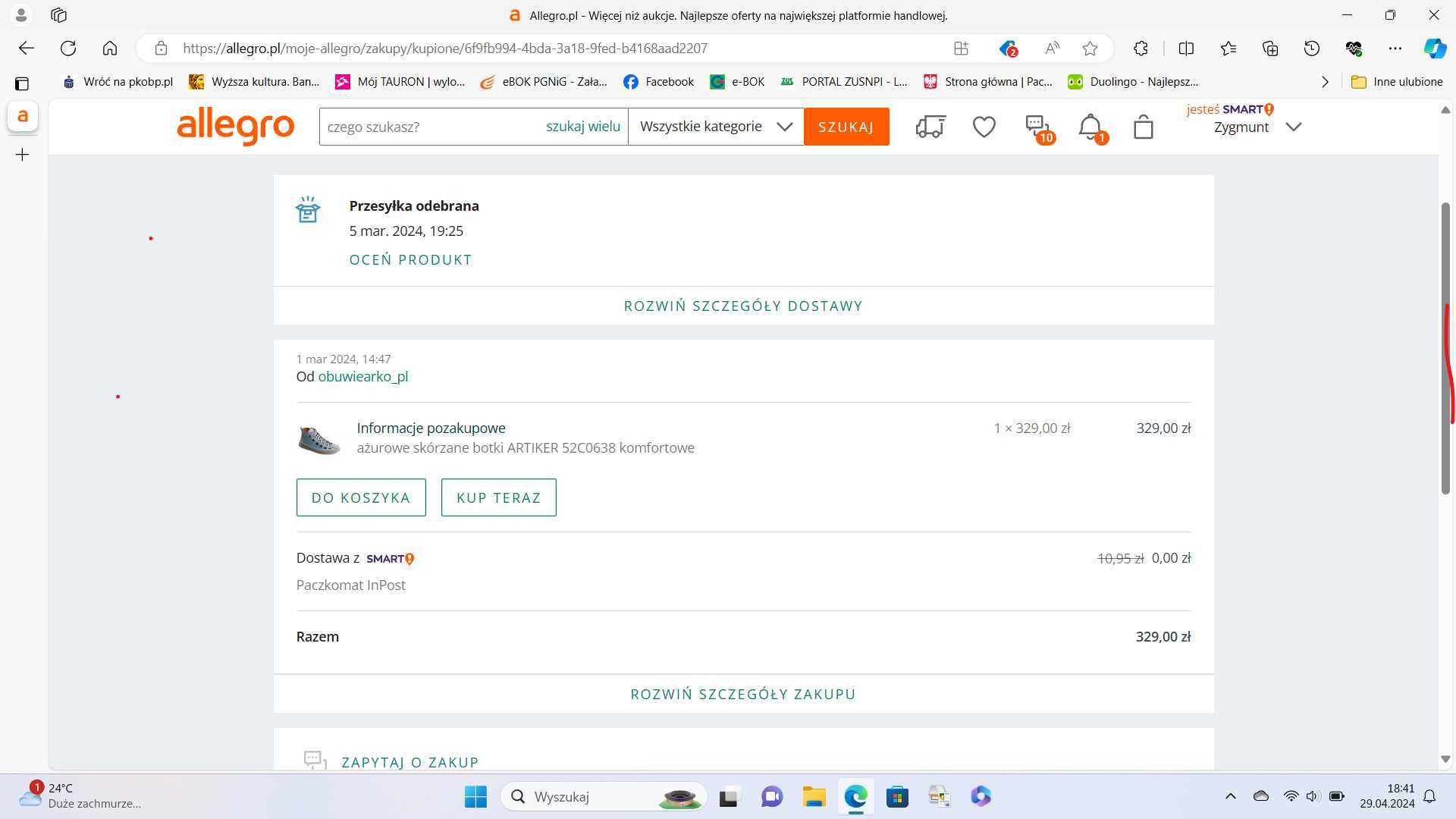The image size is (1456, 819).
Task: Open File Explorer in the taskbar
Action: click(814, 796)
